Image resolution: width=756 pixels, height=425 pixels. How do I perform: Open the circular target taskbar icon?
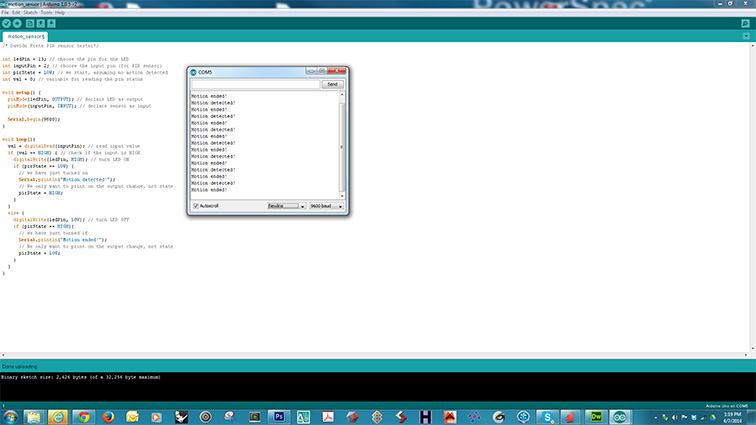click(x=205, y=417)
